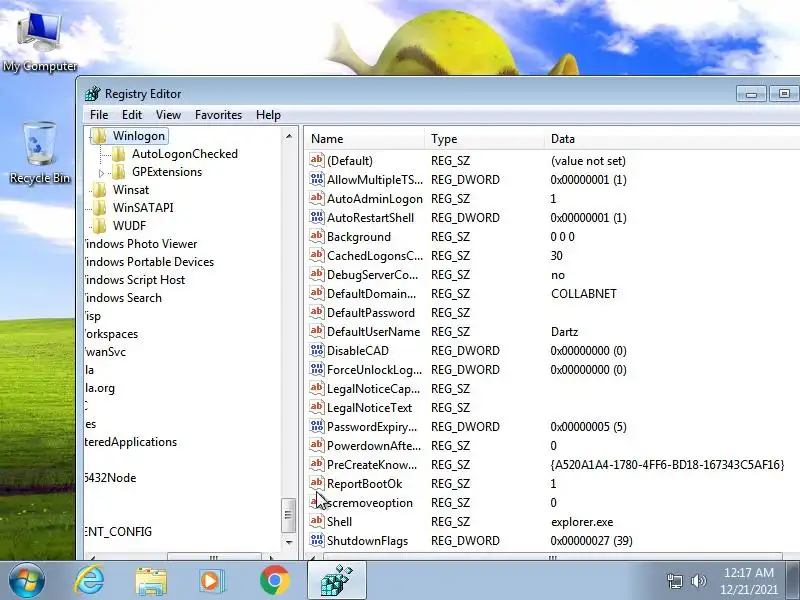Click the Background value string icon
This screenshot has width=800, height=600.
coord(316,236)
